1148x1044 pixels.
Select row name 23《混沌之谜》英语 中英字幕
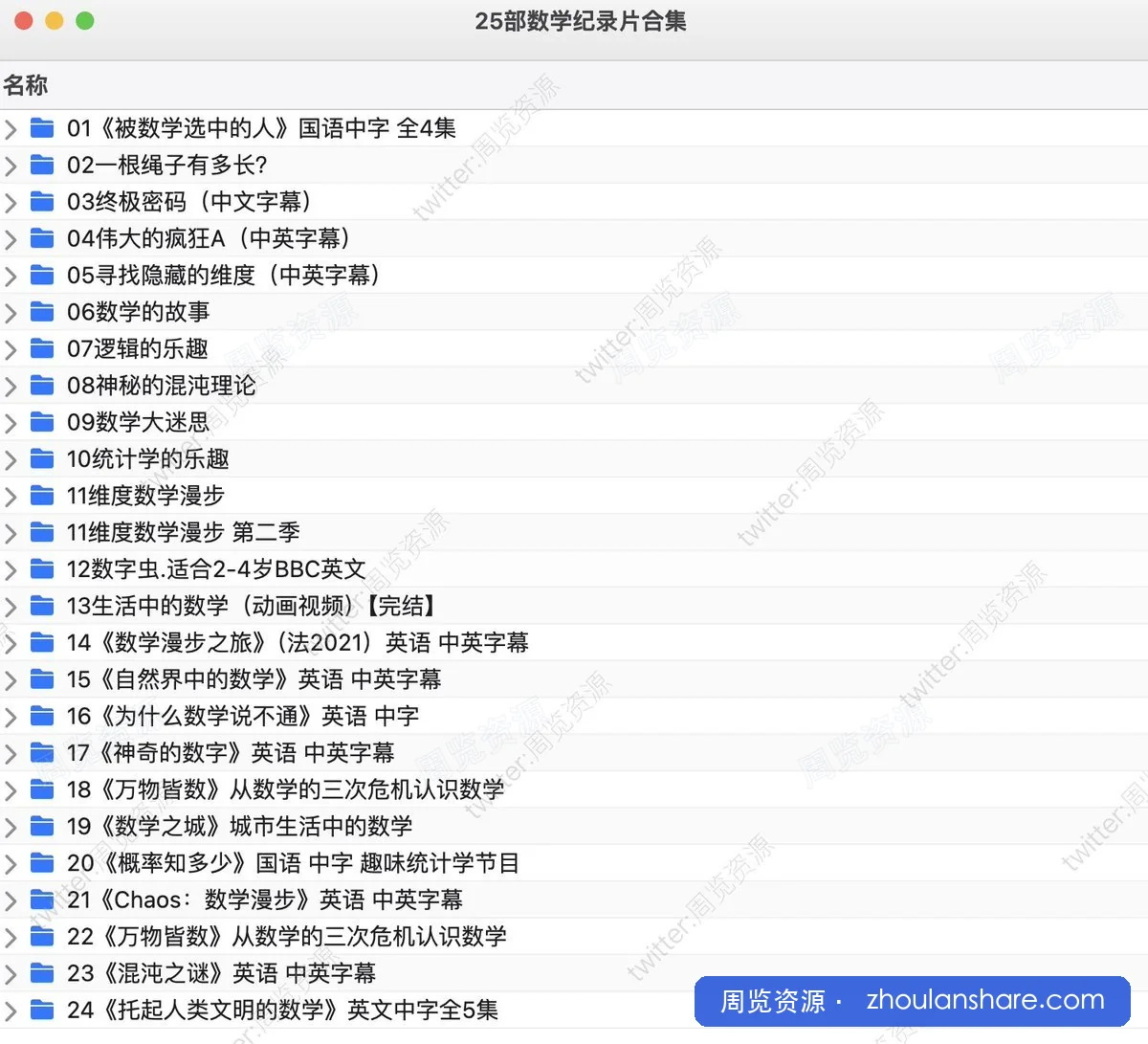(x=221, y=972)
